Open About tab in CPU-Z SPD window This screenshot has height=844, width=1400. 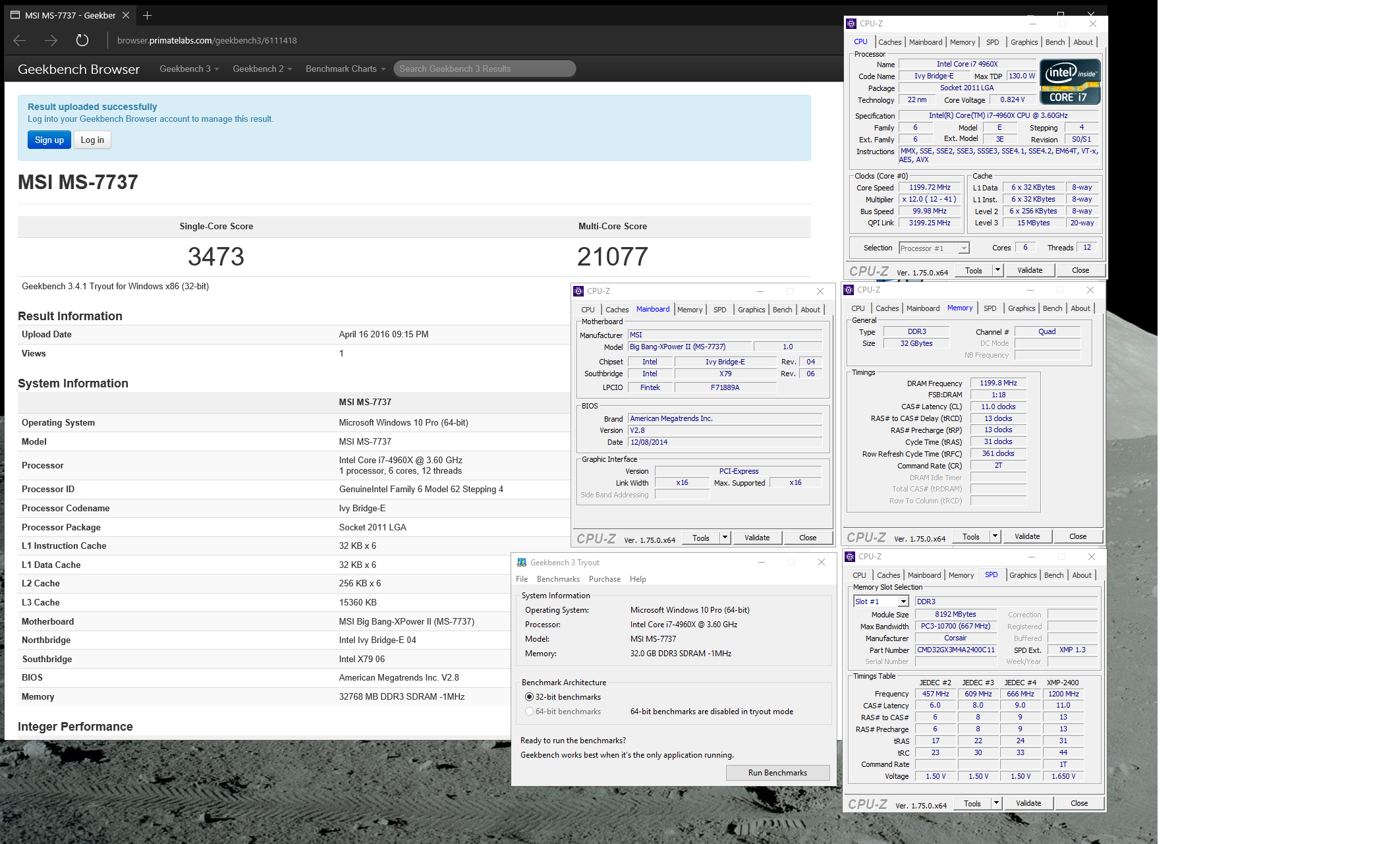pyautogui.click(x=1081, y=575)
